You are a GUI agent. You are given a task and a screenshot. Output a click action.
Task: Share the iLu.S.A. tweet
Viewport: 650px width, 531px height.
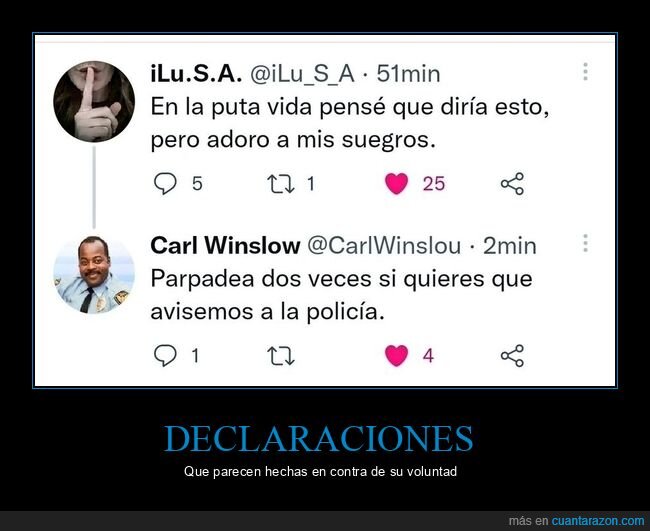click(x=512, y=184)
